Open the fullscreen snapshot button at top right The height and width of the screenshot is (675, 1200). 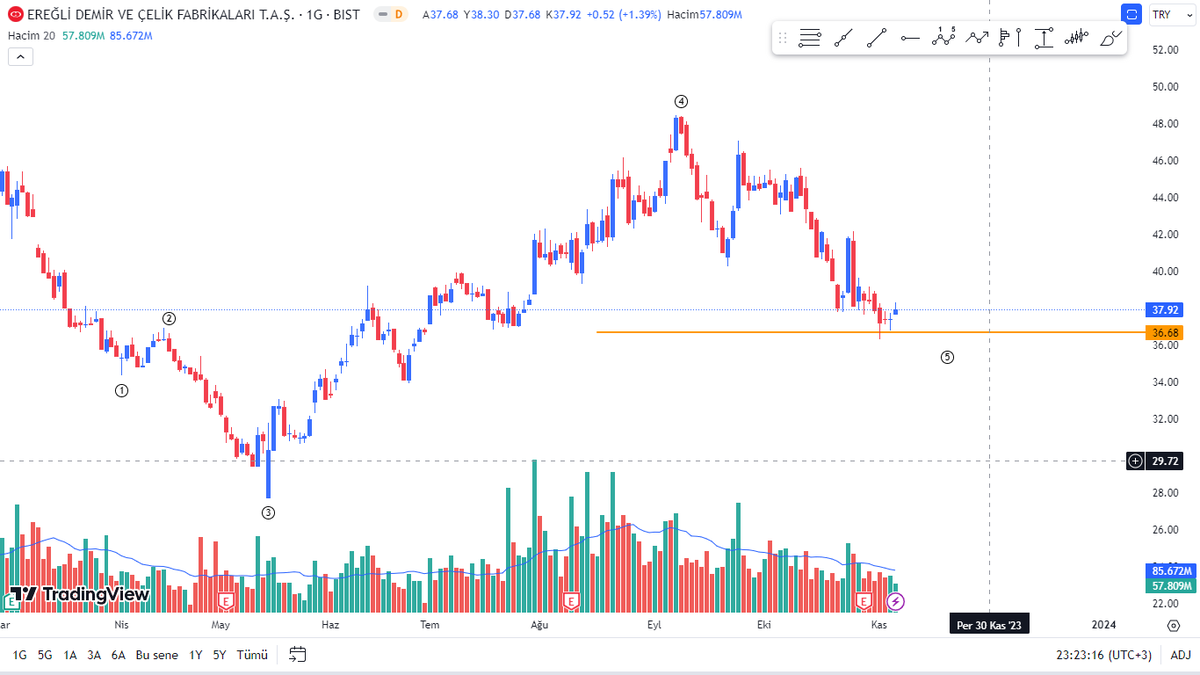pos(1131,14)
